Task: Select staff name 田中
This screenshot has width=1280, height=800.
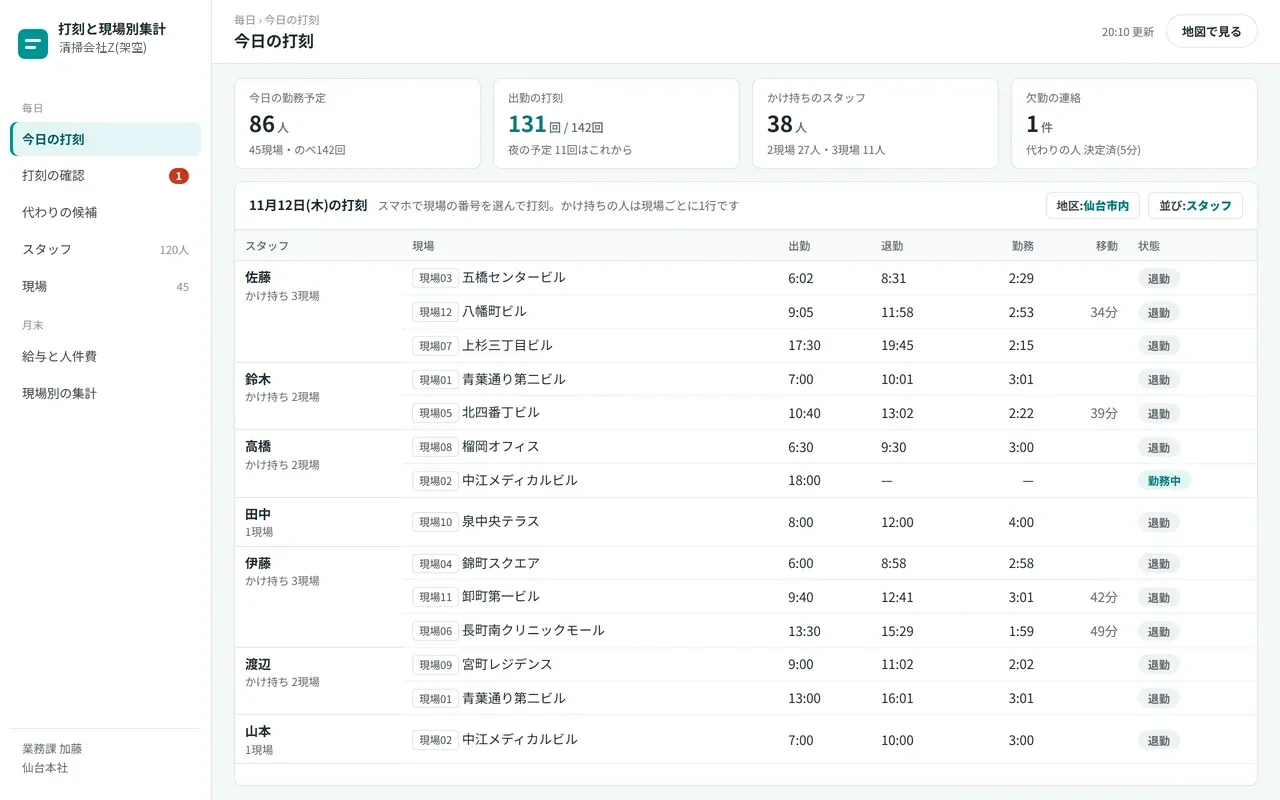Action: point(258,514)
